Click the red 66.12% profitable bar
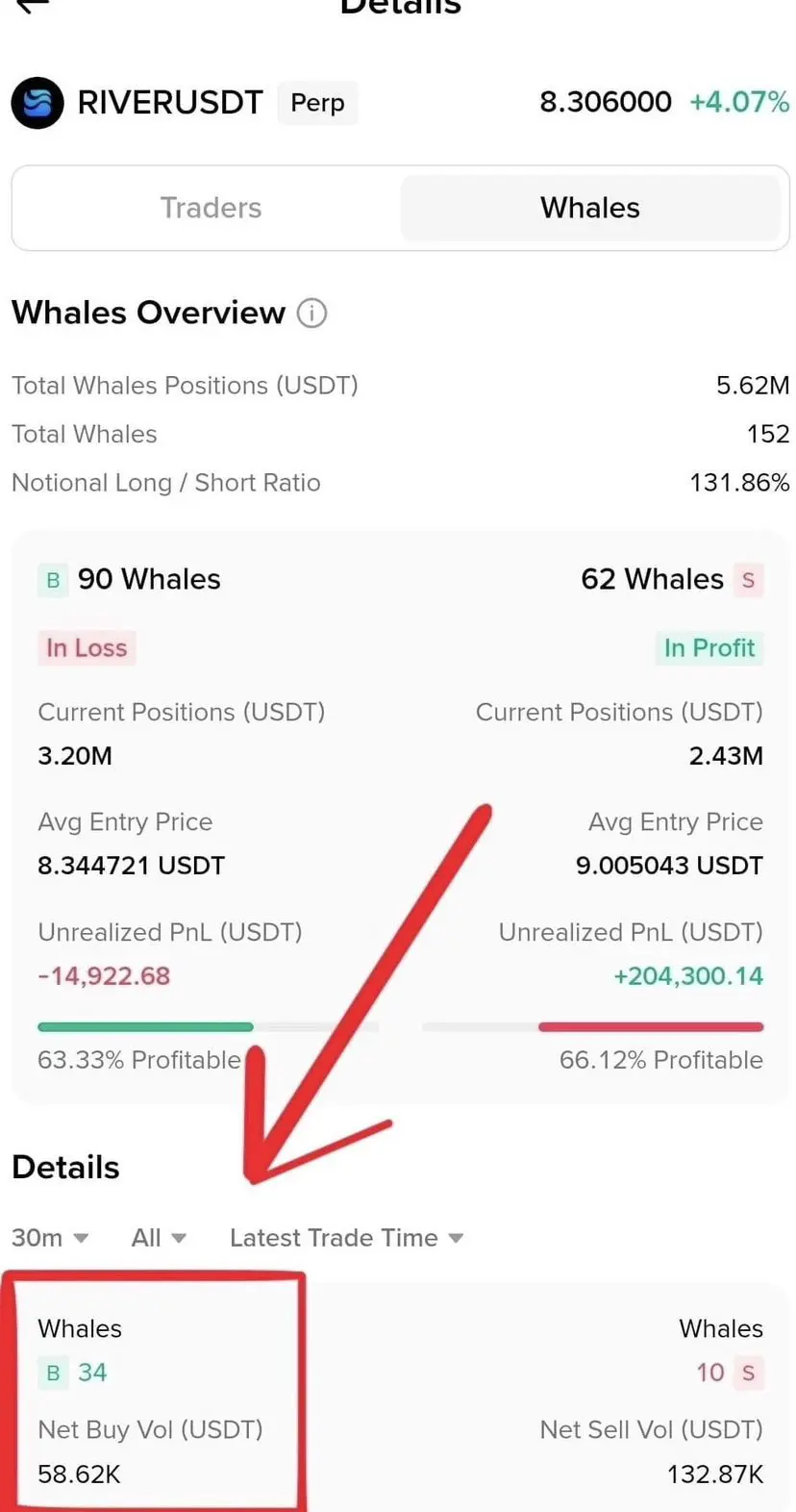Screen dimensions: 796x1512 click(x=651, y=1027)
